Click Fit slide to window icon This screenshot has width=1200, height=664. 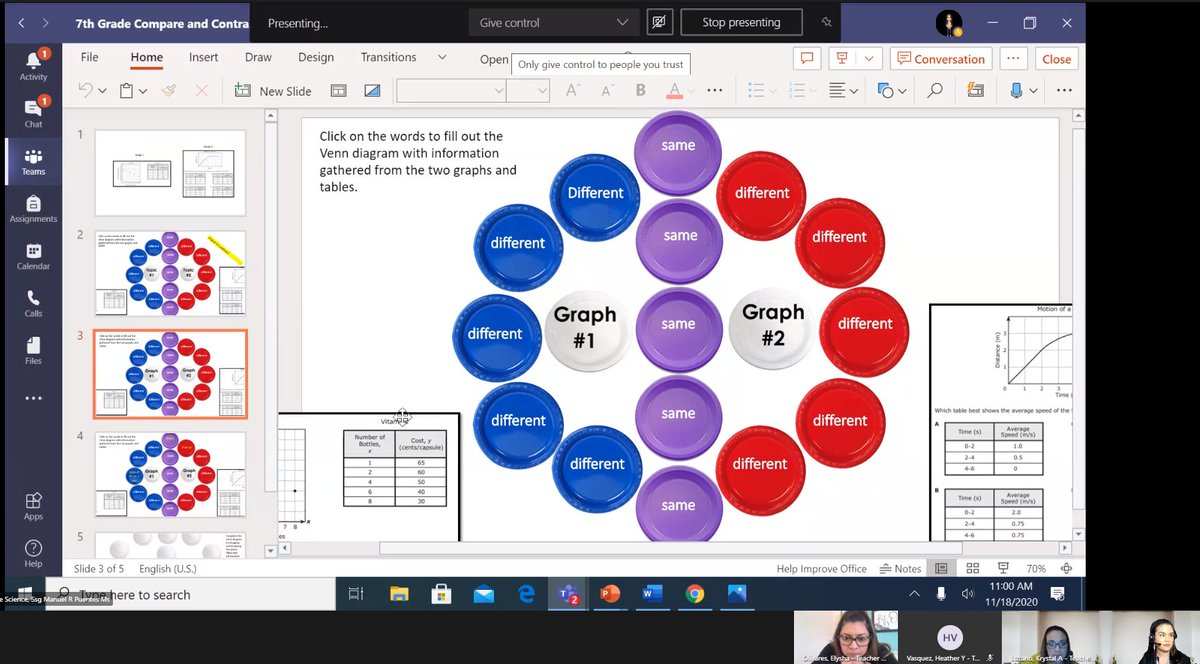(1066, 569)
